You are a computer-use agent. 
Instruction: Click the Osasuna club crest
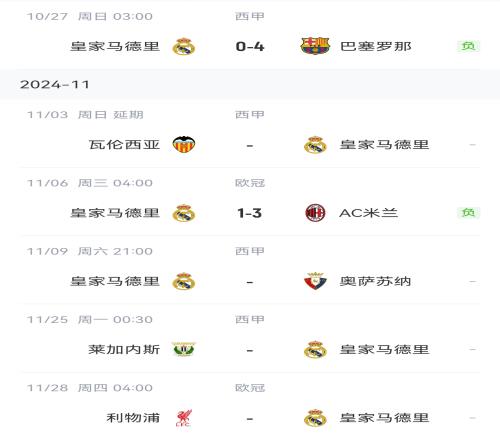315,281
